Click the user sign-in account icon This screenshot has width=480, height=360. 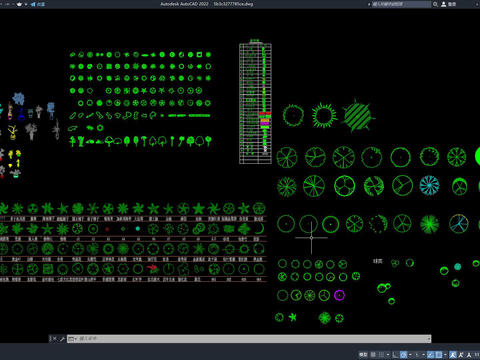pos(444,4)
